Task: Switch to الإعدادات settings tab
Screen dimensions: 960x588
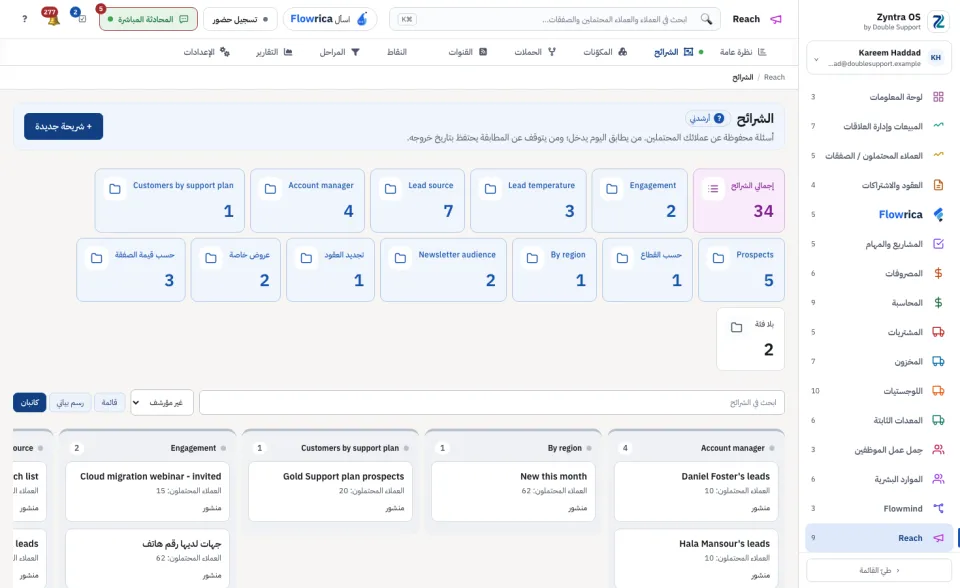Action: [206, 52]
